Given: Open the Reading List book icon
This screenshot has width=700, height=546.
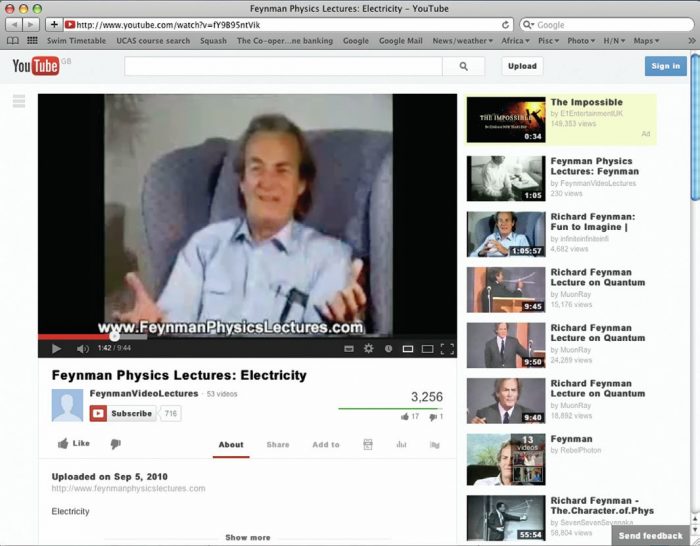Looking at the screenshot, I should point(13,41).
